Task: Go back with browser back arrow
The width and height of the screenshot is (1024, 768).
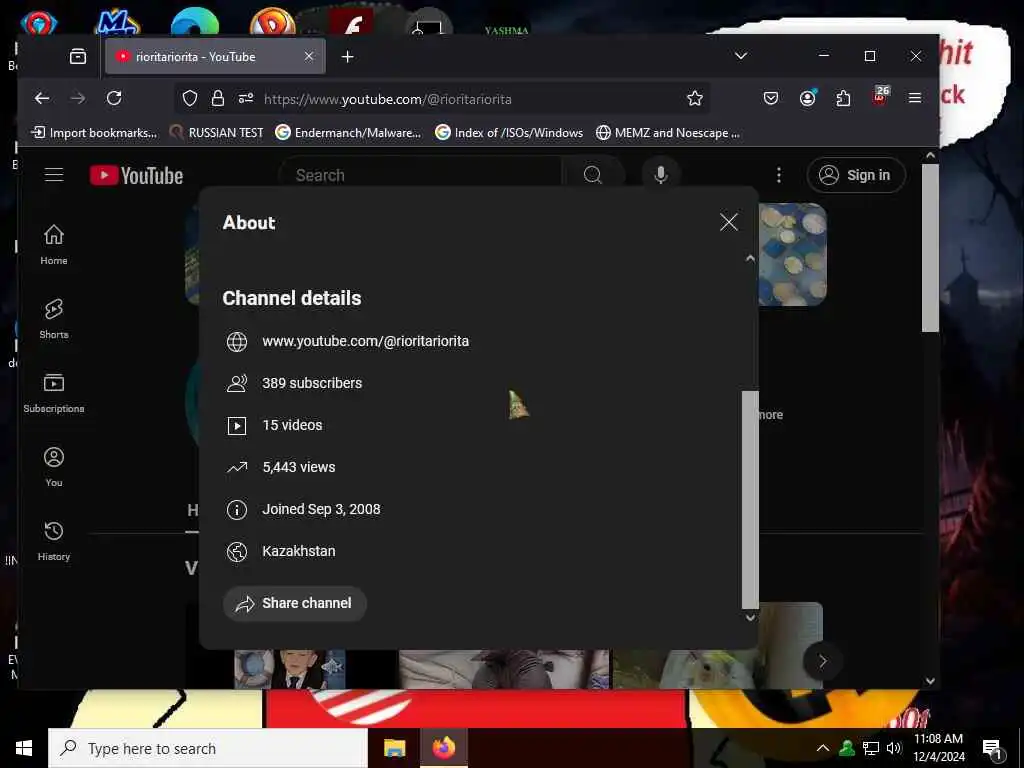Action: 42,98
